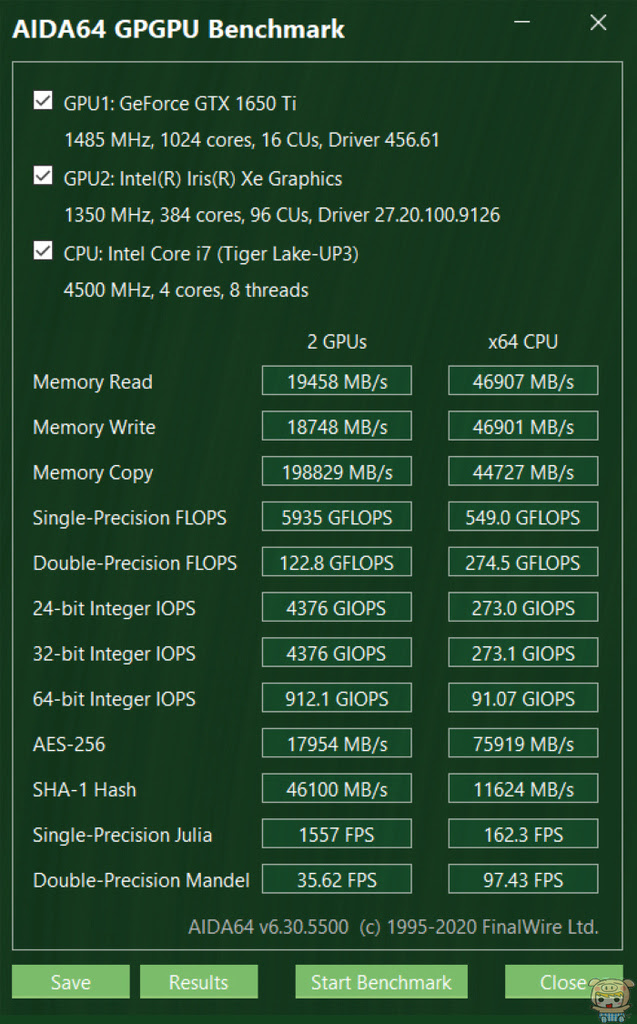This screenshot has height=1024, width=637.
Task: Click the CPU Double-Precision Mandel FPS box
Action: 523,880
